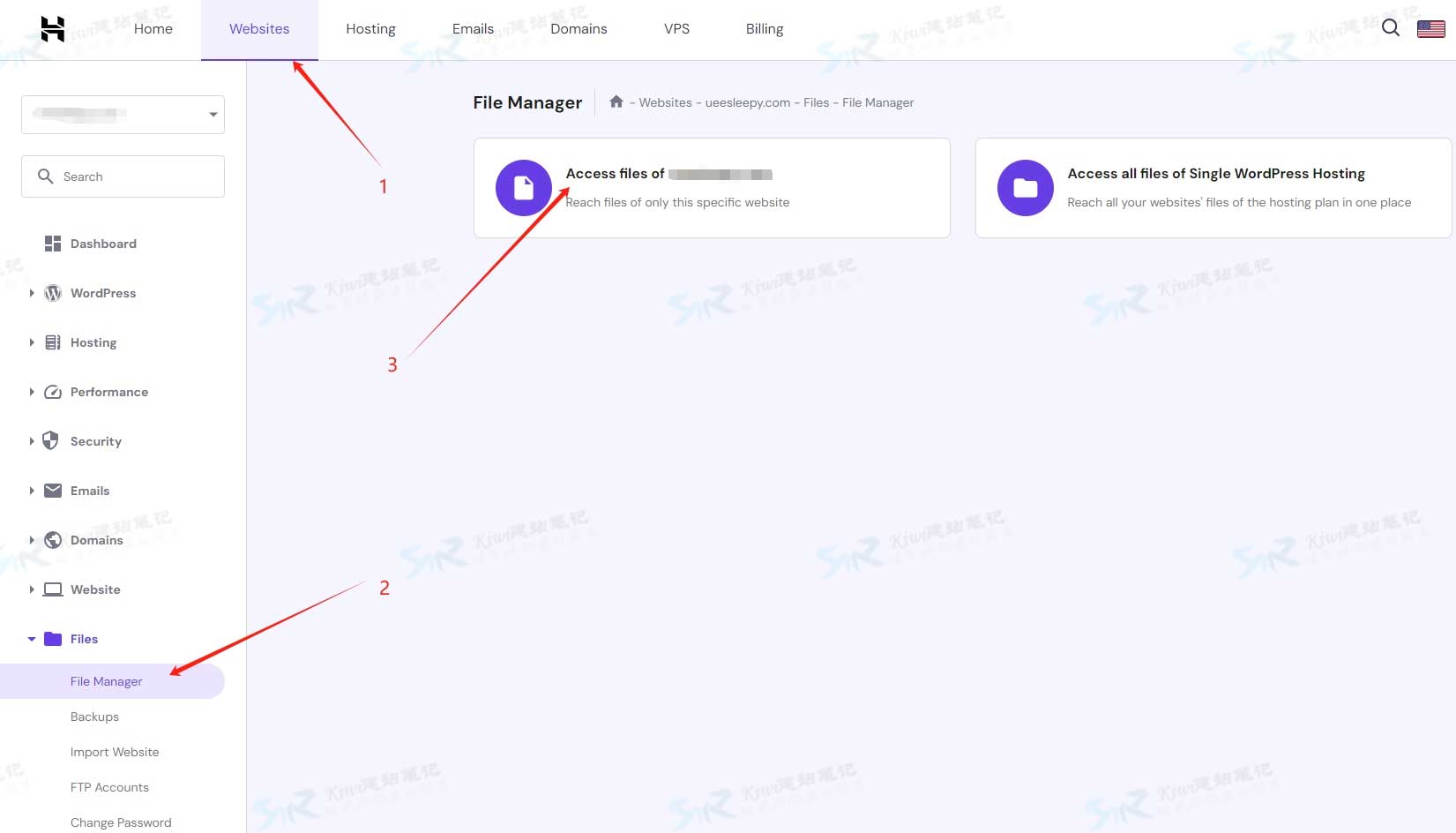Click inside the sidebar Search field
Screen dimensions: 1456x833
click(123, 176)
